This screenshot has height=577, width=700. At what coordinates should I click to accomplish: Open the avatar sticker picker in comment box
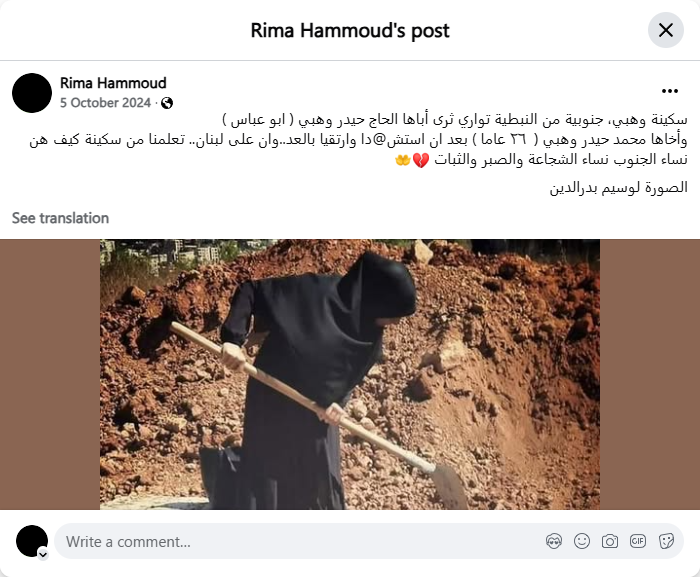point(554,541)
